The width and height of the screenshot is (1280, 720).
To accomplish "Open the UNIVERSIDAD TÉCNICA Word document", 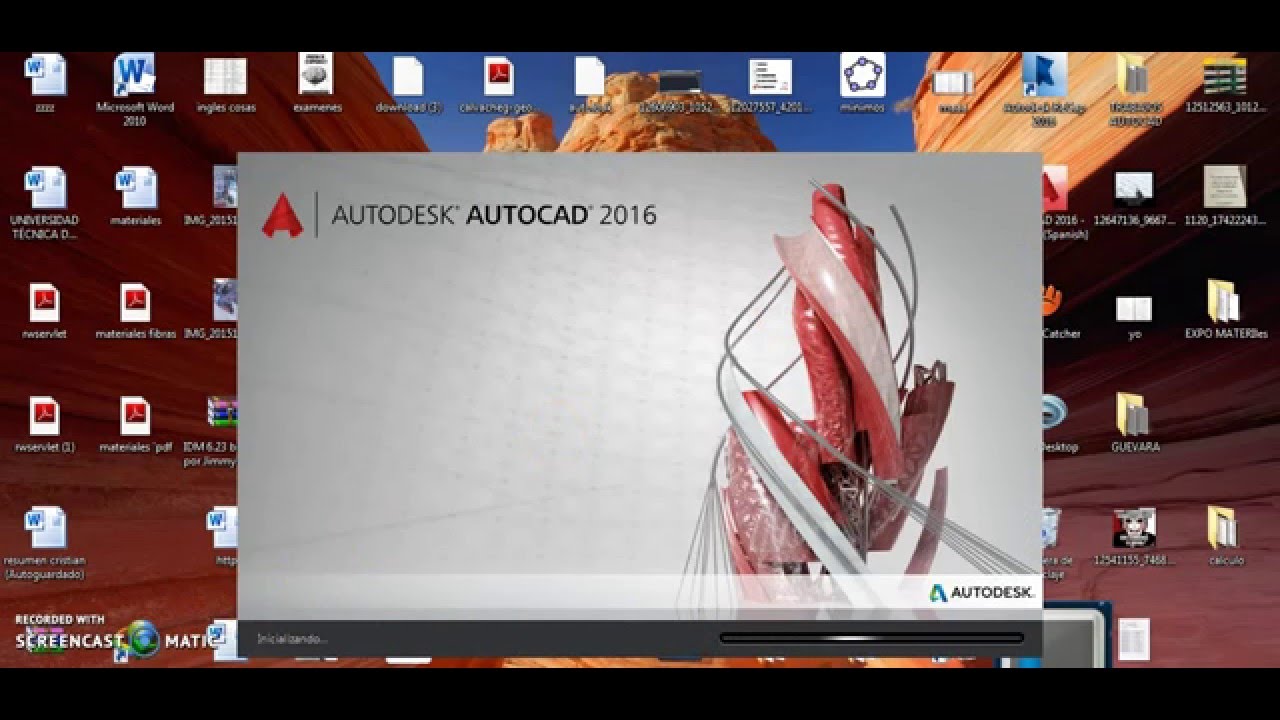I will [x=45, y=189].
